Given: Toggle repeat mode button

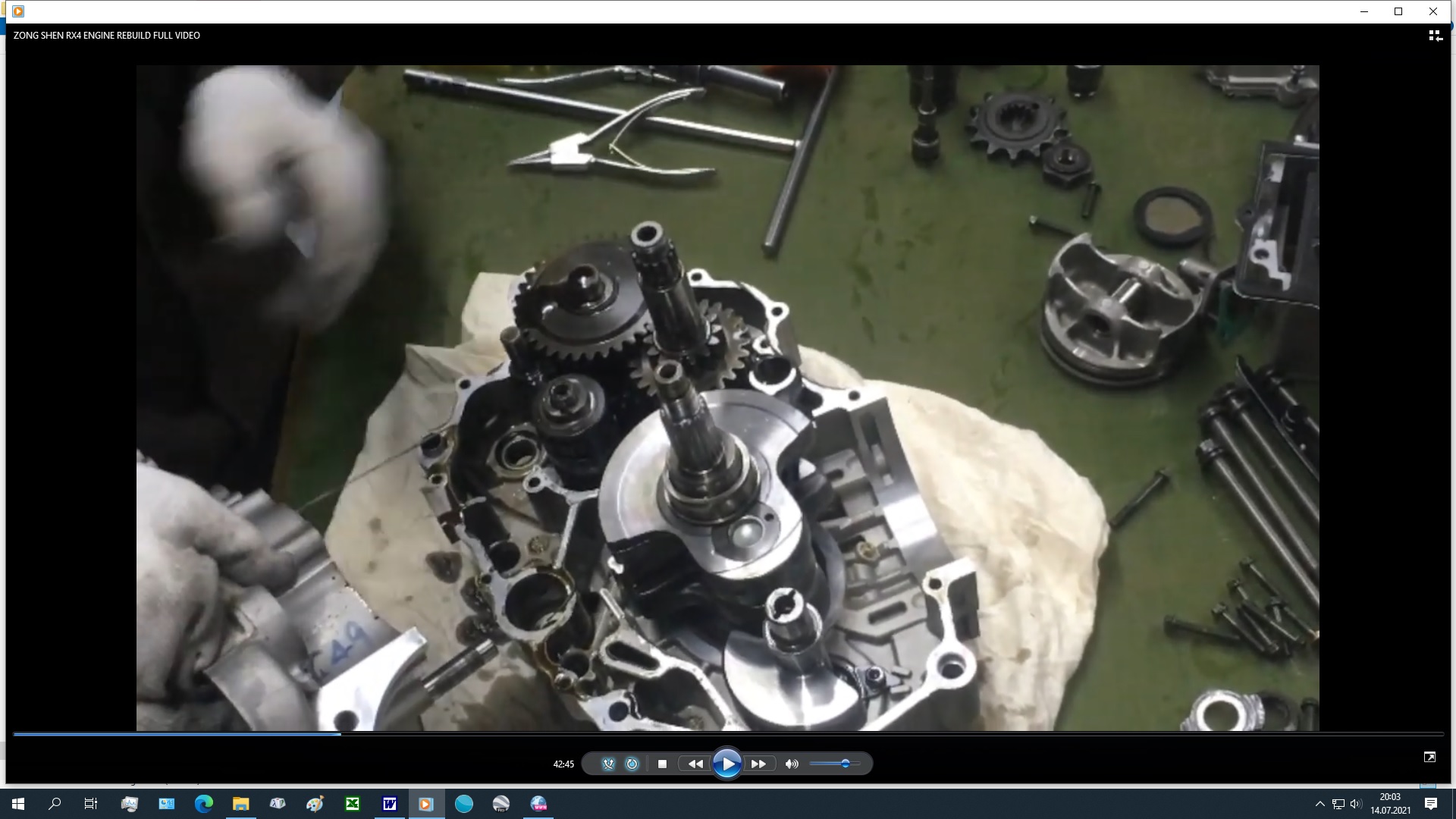Looking at the screenshot, I should [632, 764].
